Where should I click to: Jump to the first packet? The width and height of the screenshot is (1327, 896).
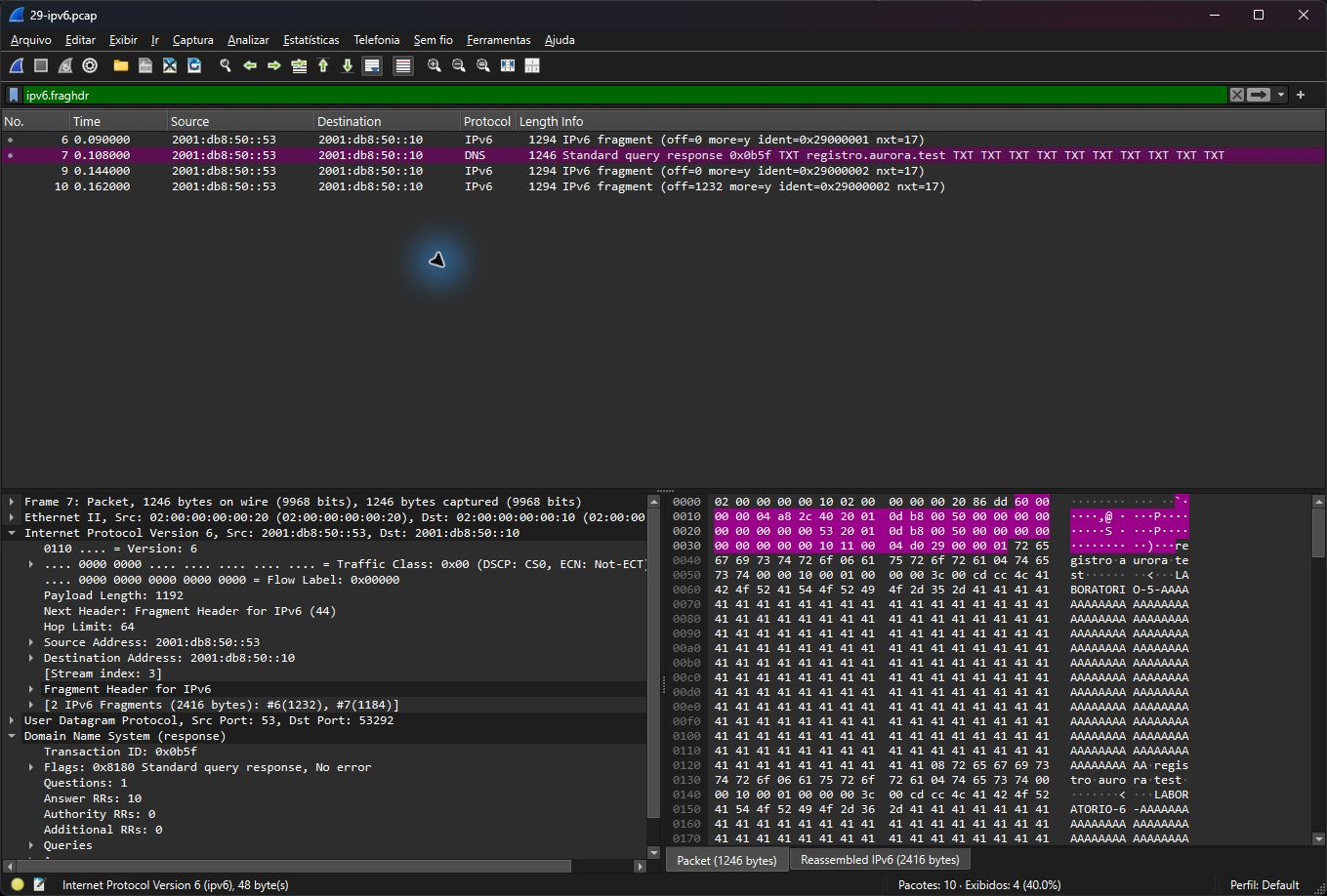pyautogui.click(x=323, y=65)
